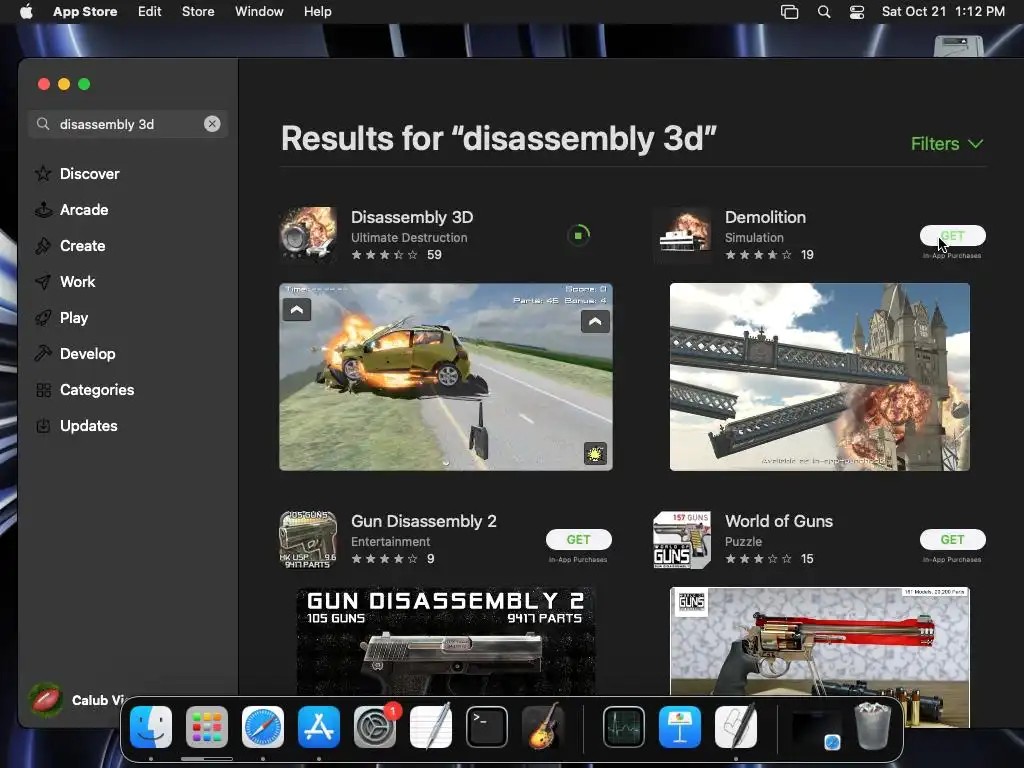This screenshot has width=1024, height=768.
Task: Open Activity Monitor from the Dock
Action: point(624,727)
